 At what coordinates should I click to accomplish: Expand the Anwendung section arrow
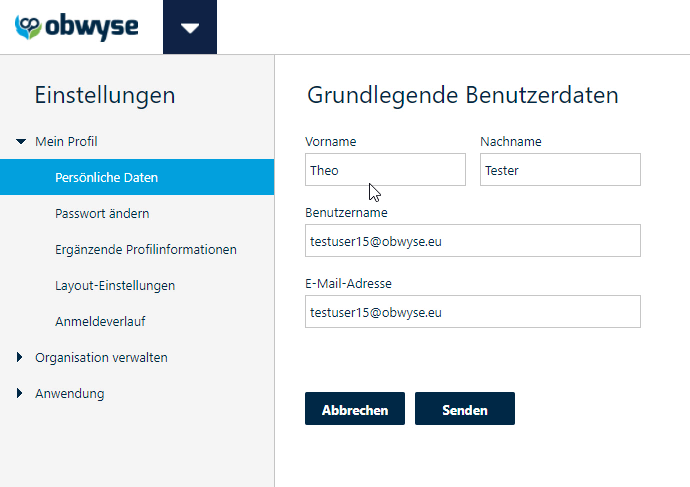(19, 393)
